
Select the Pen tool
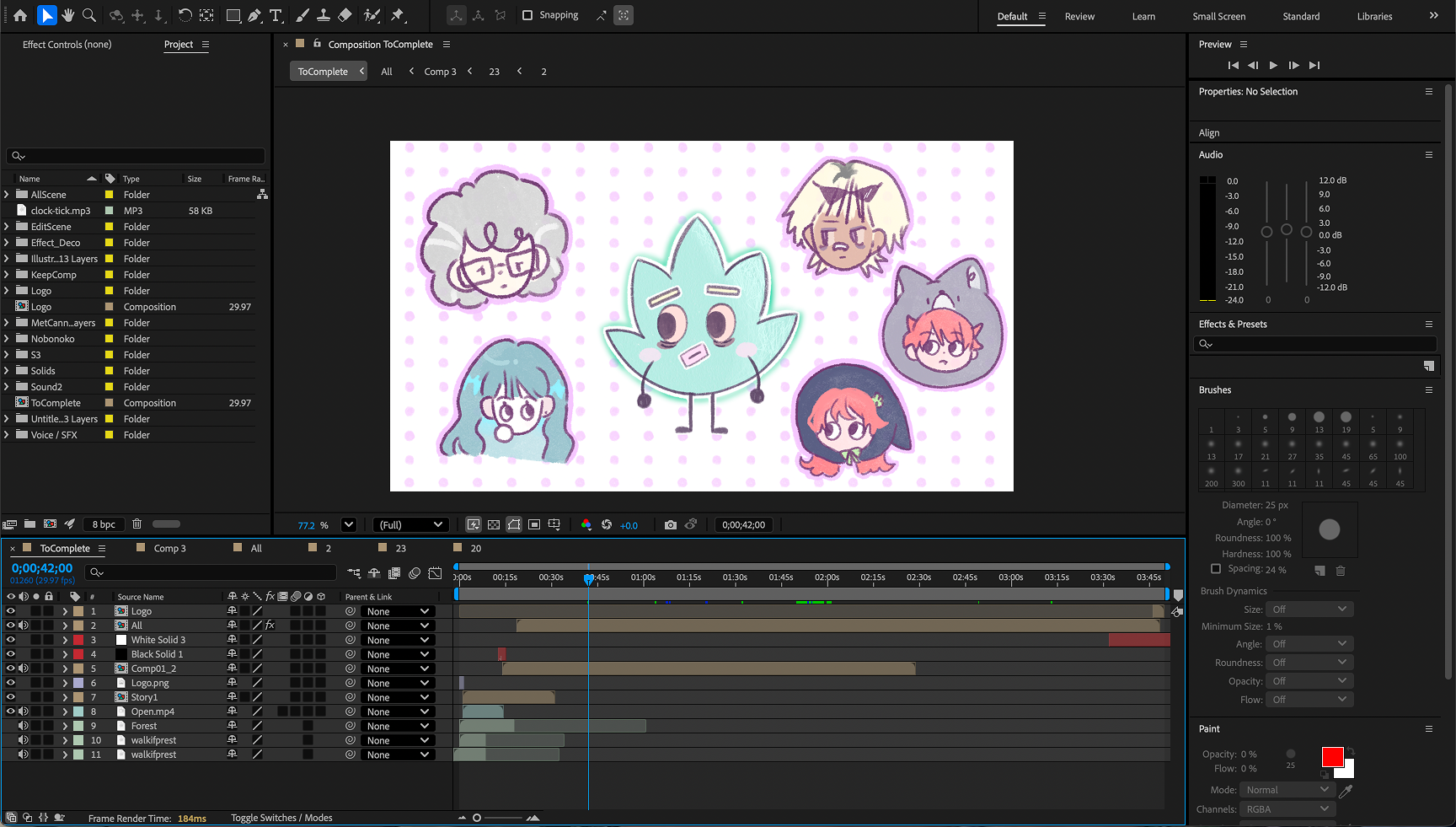[x=254, y=15]
